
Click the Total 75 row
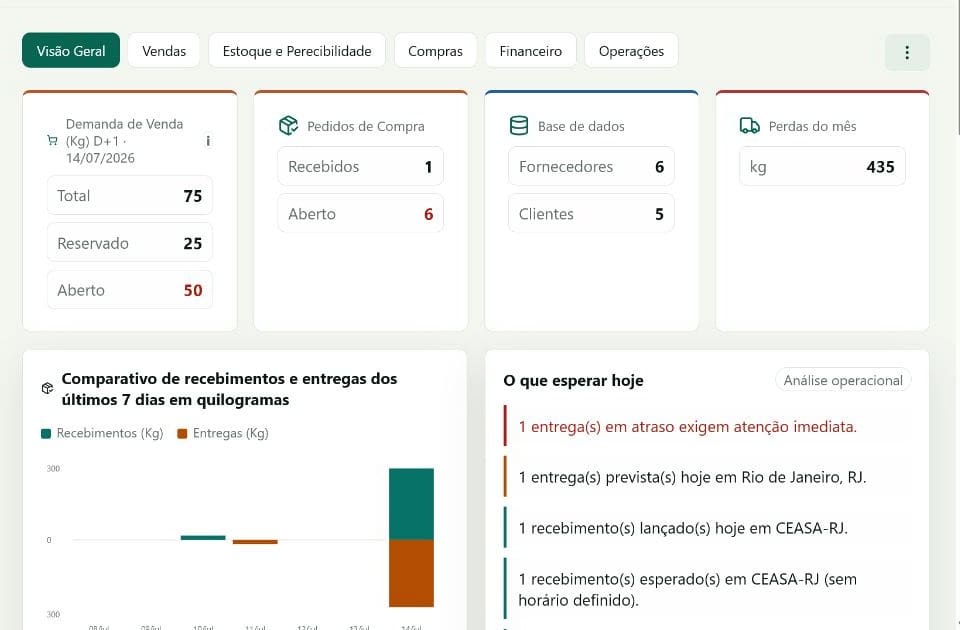pyautogui.click(x=130, y=196)
